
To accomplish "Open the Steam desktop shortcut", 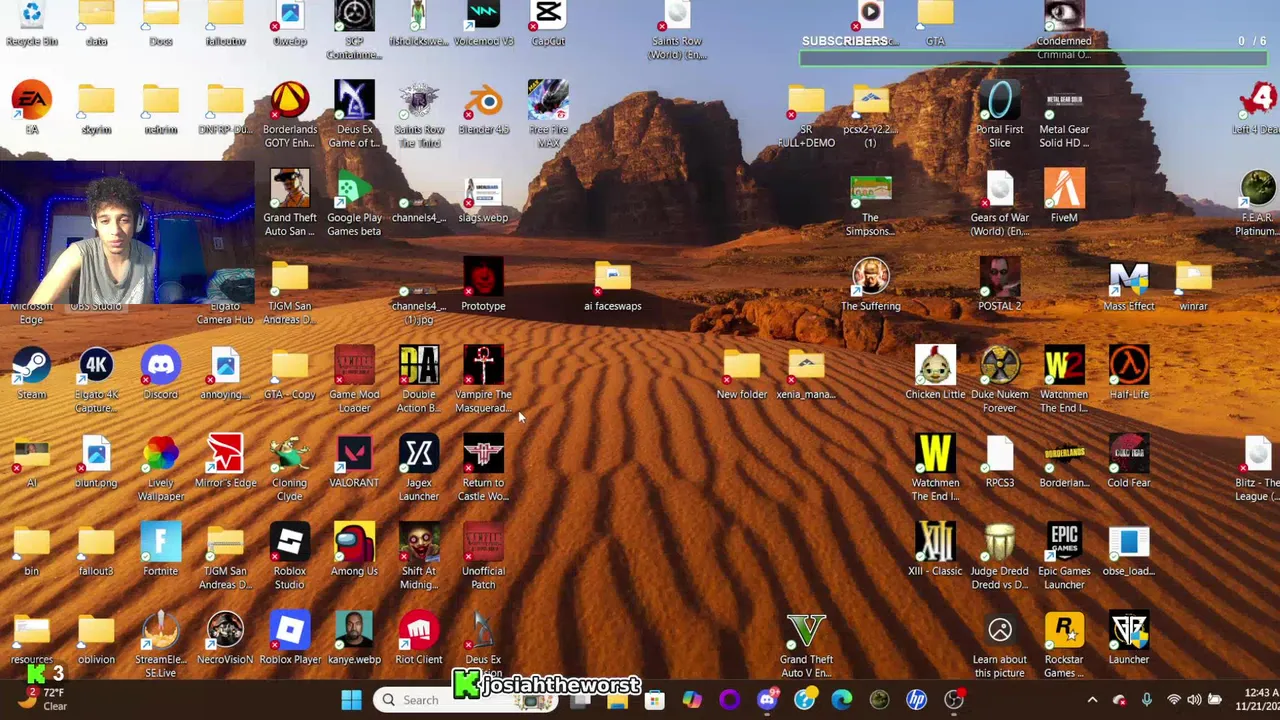I will pos(32,374).
